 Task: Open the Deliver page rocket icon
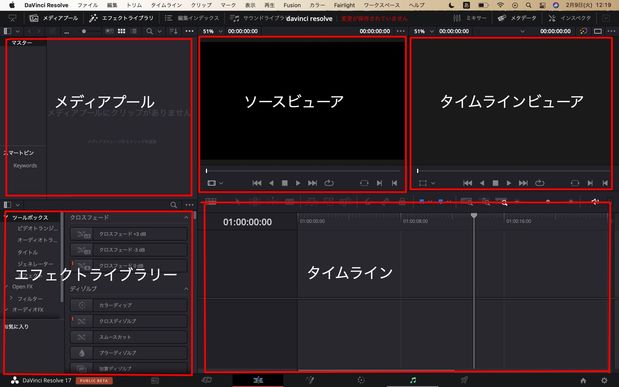pyautogui.click(x=465, y=380)
